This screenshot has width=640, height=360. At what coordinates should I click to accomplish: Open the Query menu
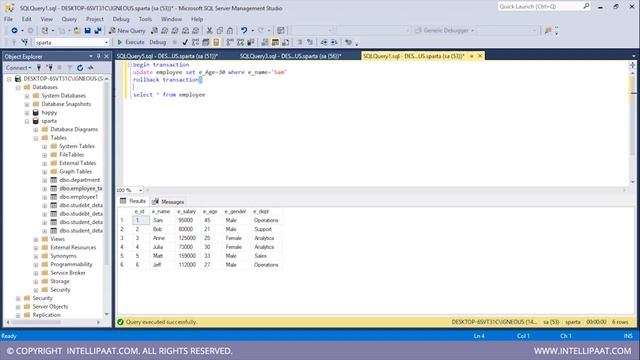click(69, 19)
